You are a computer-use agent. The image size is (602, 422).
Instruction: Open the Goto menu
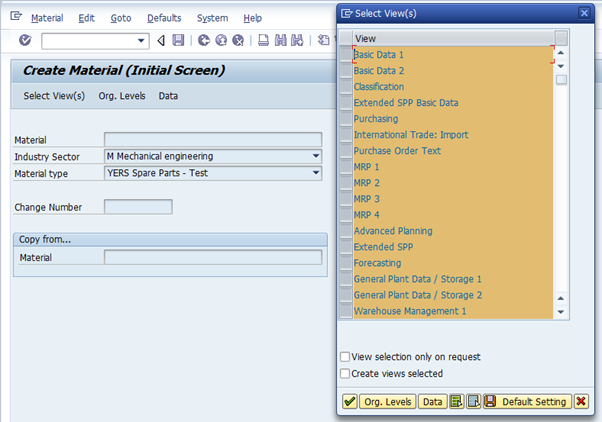coord(121,18)
